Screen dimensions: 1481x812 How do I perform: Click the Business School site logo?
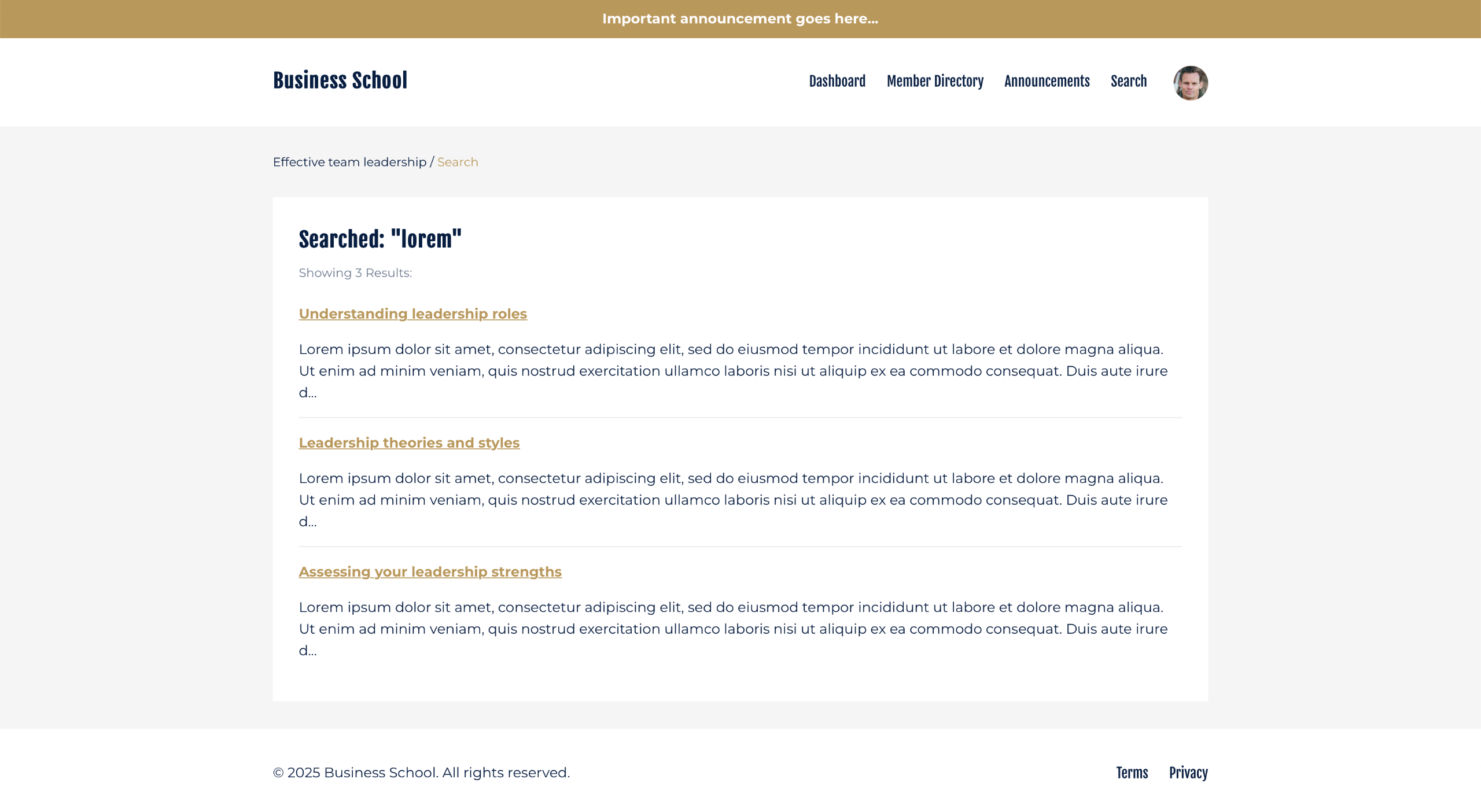[x=340, y=80]
